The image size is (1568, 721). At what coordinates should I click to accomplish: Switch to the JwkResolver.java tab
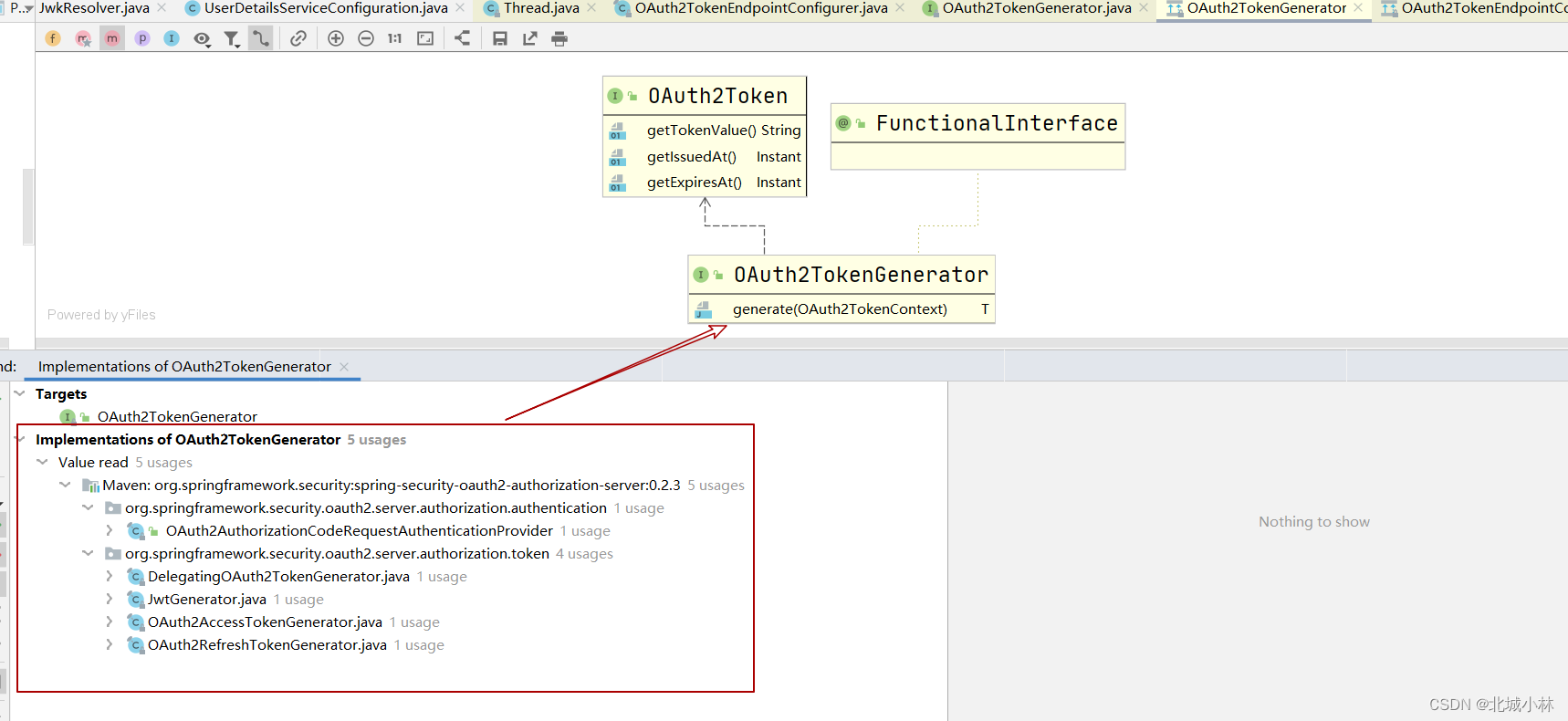pos(94,8)
